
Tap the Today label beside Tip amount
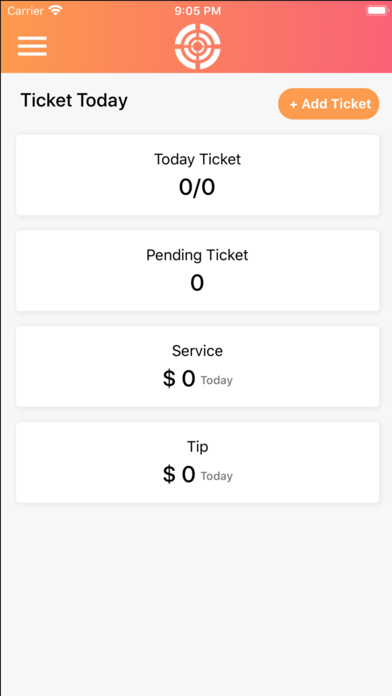[217, 476]
